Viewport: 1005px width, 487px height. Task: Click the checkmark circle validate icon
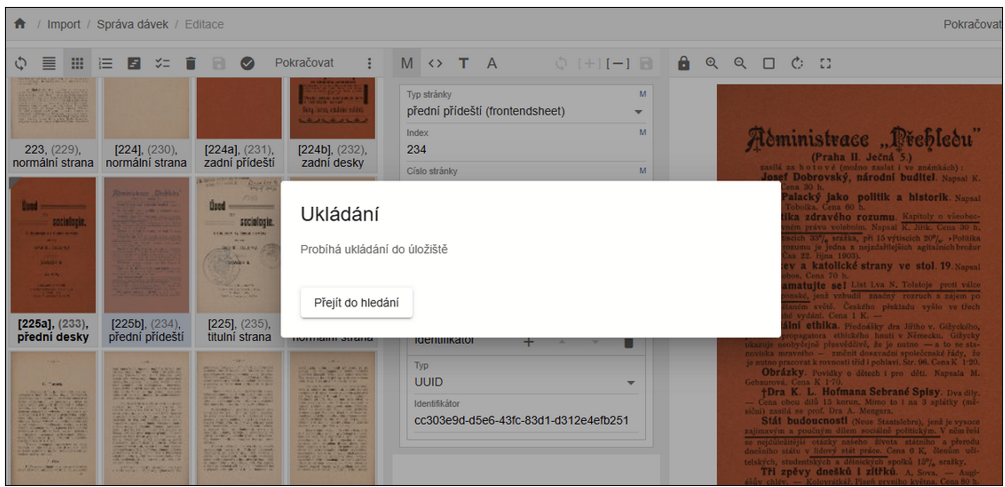click(x=248, y=63)
